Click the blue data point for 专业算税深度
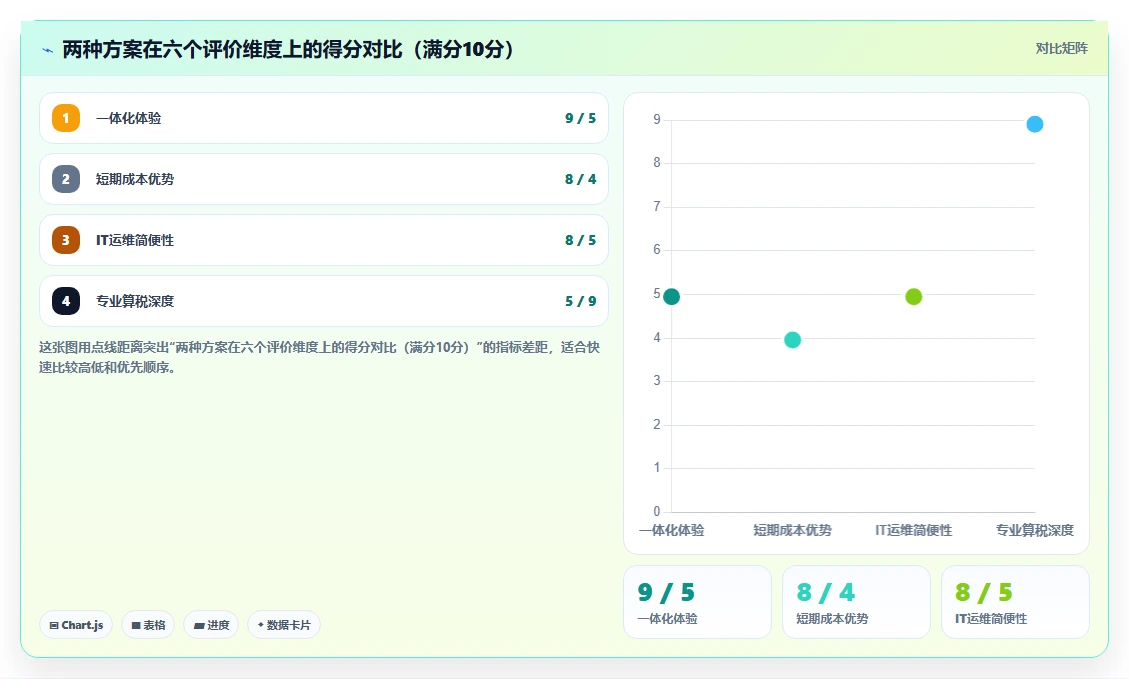Screen dimensions: 1129x679 click(1035, 124)
